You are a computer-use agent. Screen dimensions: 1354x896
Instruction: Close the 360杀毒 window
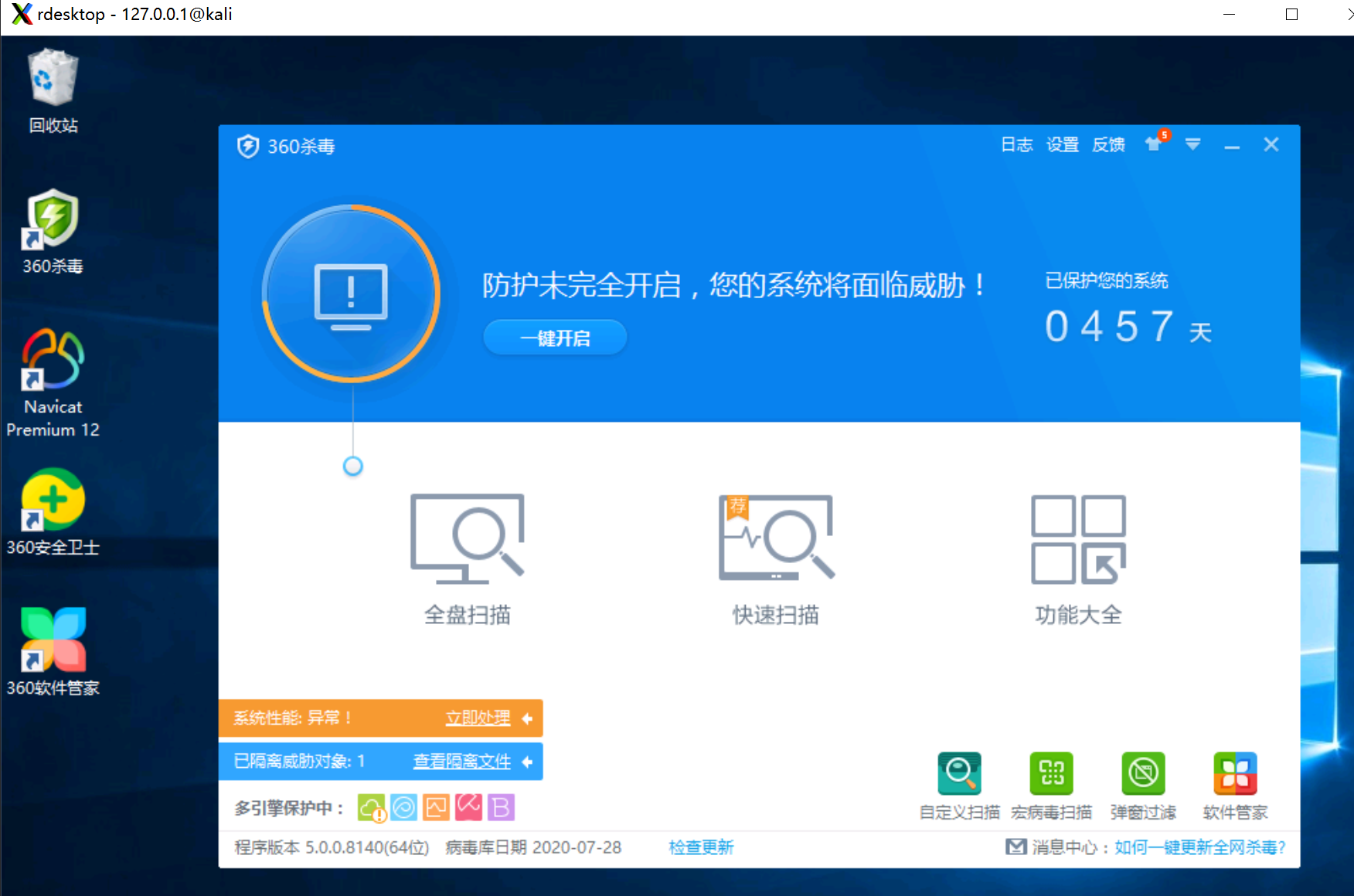pyautogui.click(x=1271, y=144)
